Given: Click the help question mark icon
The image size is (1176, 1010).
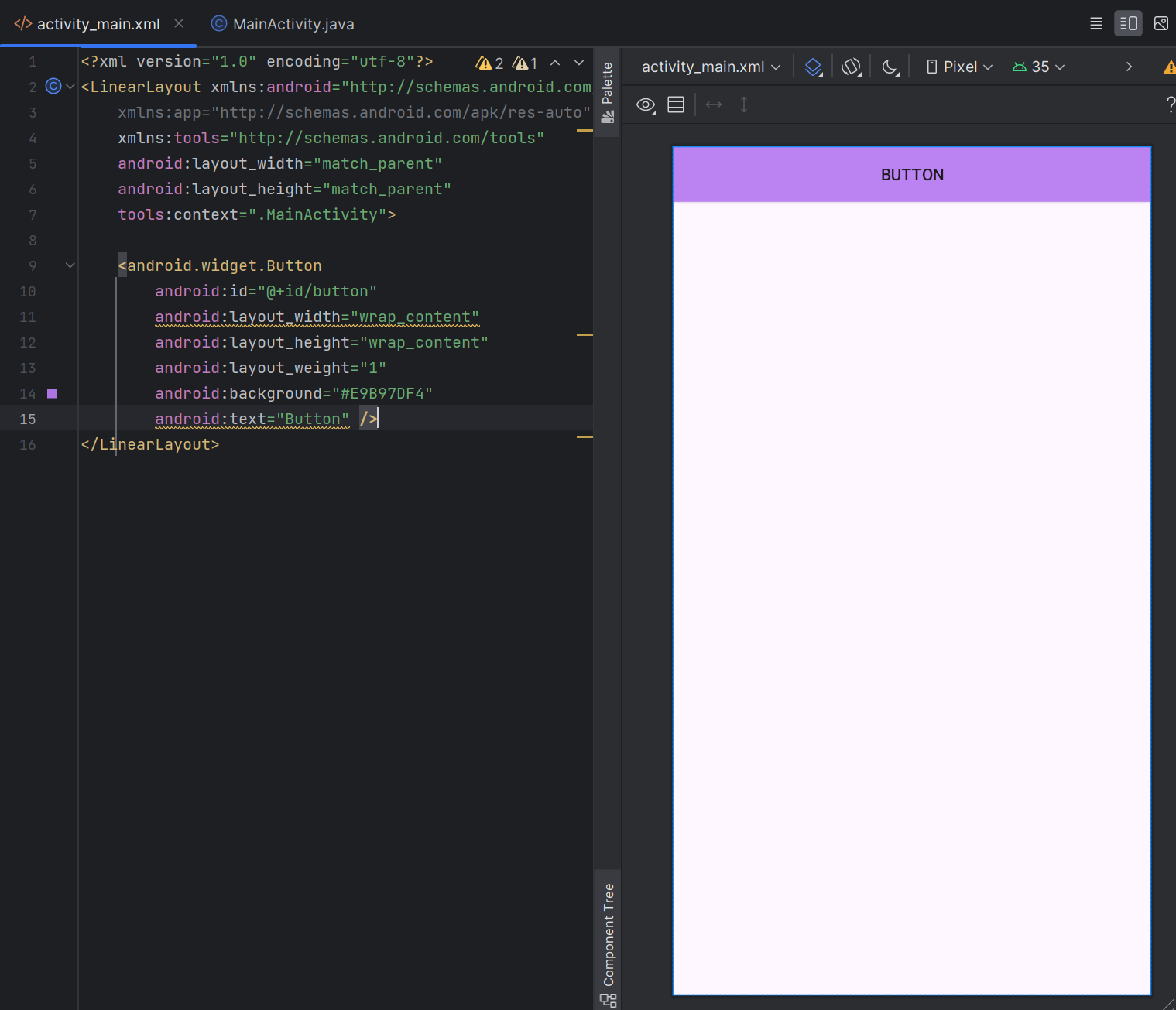Looking at the screenshot, I should click(1170, 104).
